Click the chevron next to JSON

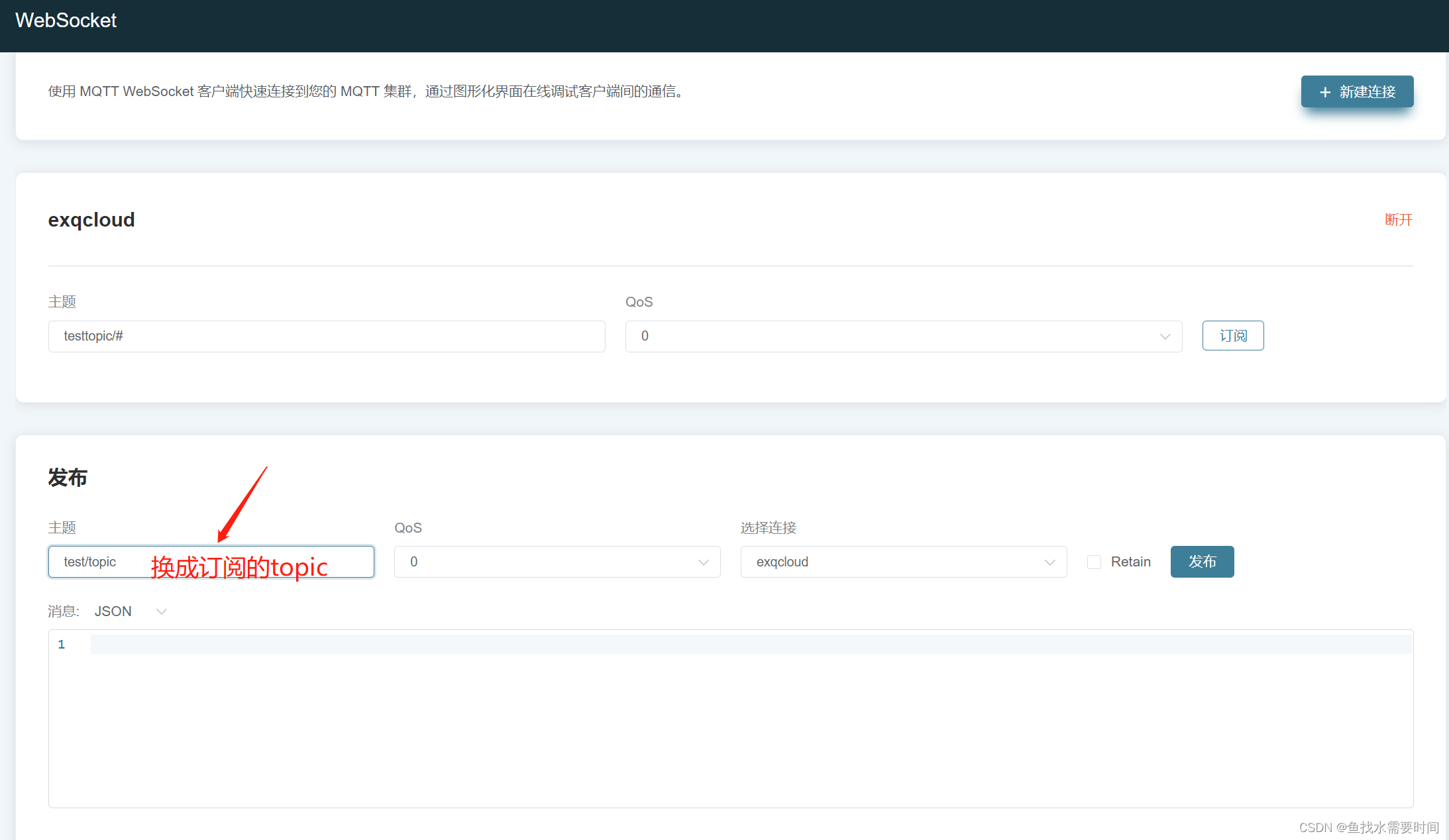pyautogui.click(x=161, y=611)
